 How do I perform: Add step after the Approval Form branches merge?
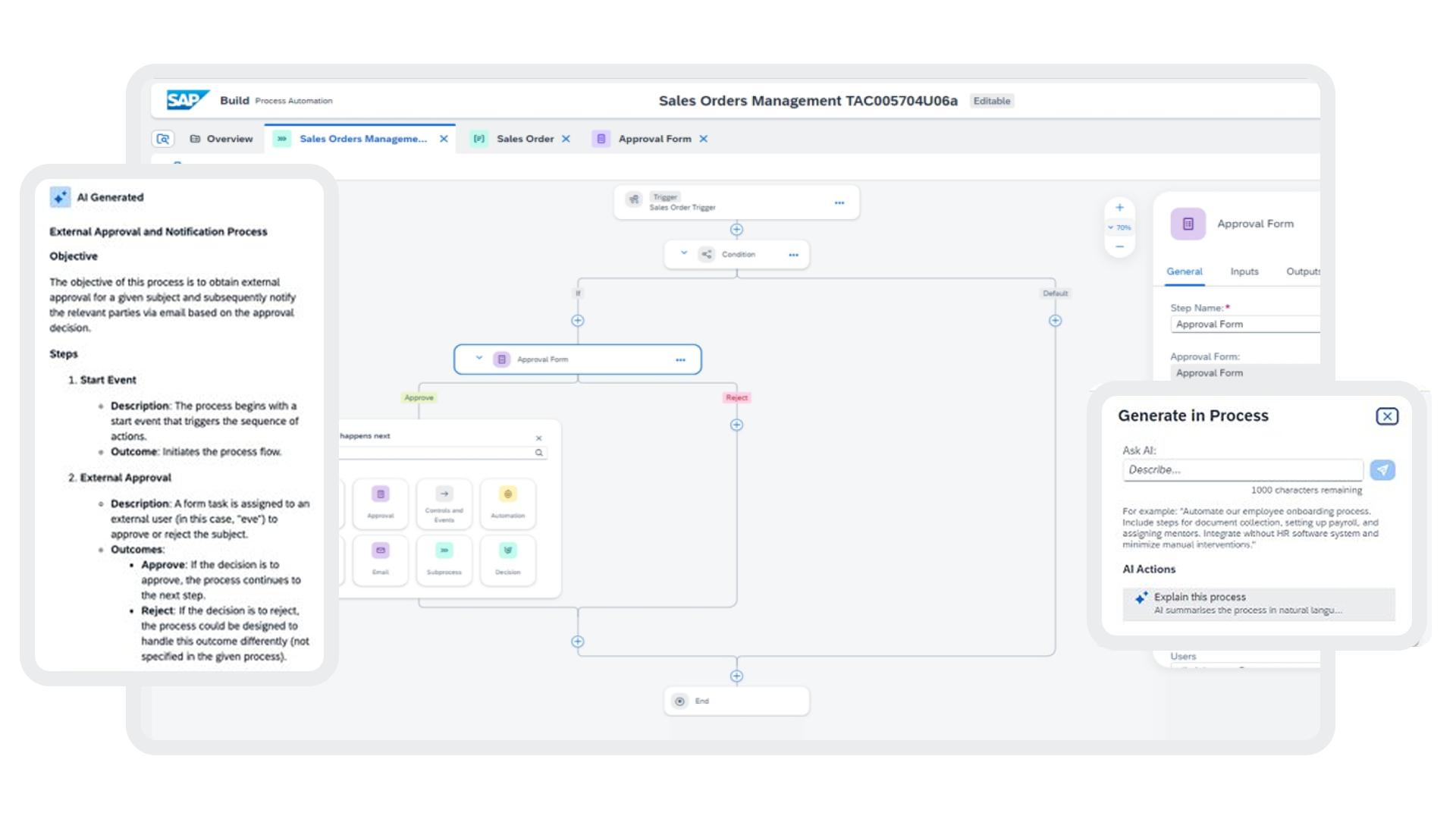coord(577,642)
